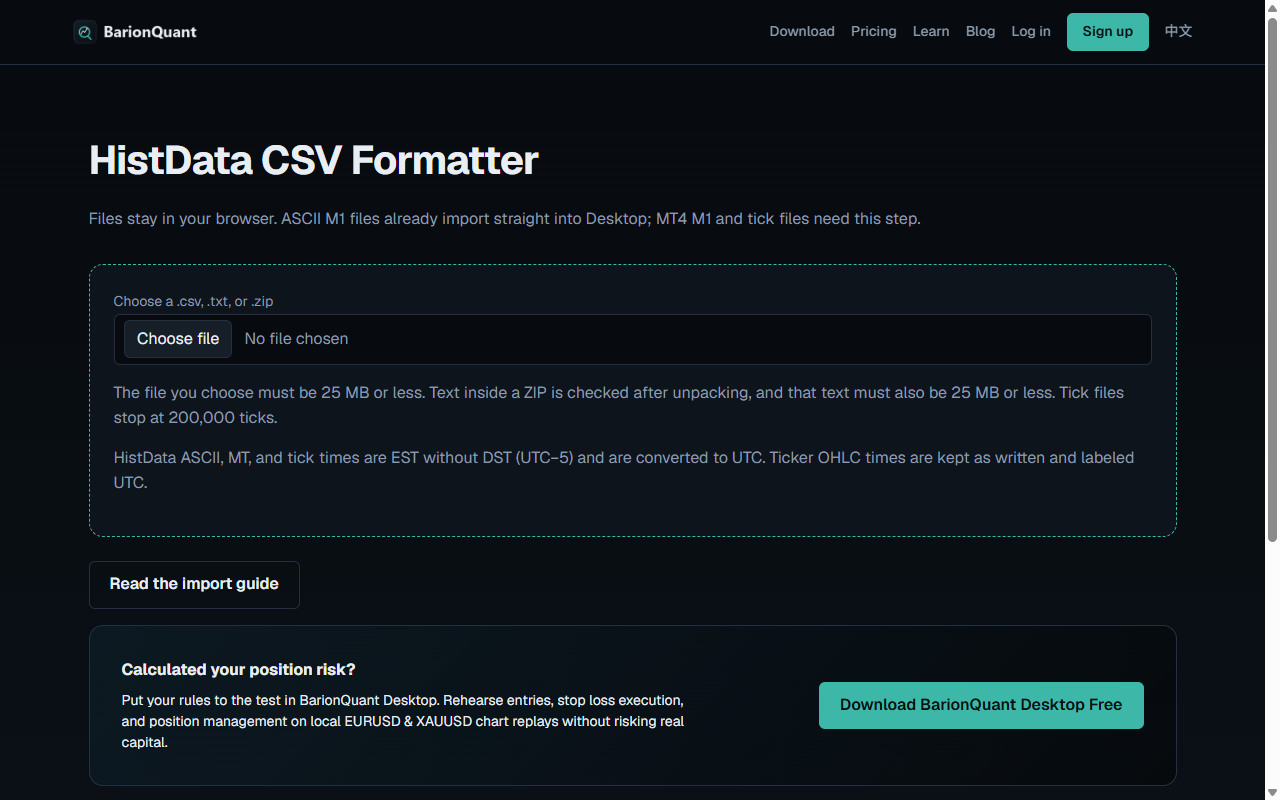Select Log in from the header
This screenshot has height=800, width=1280.
click(1031, 32)
